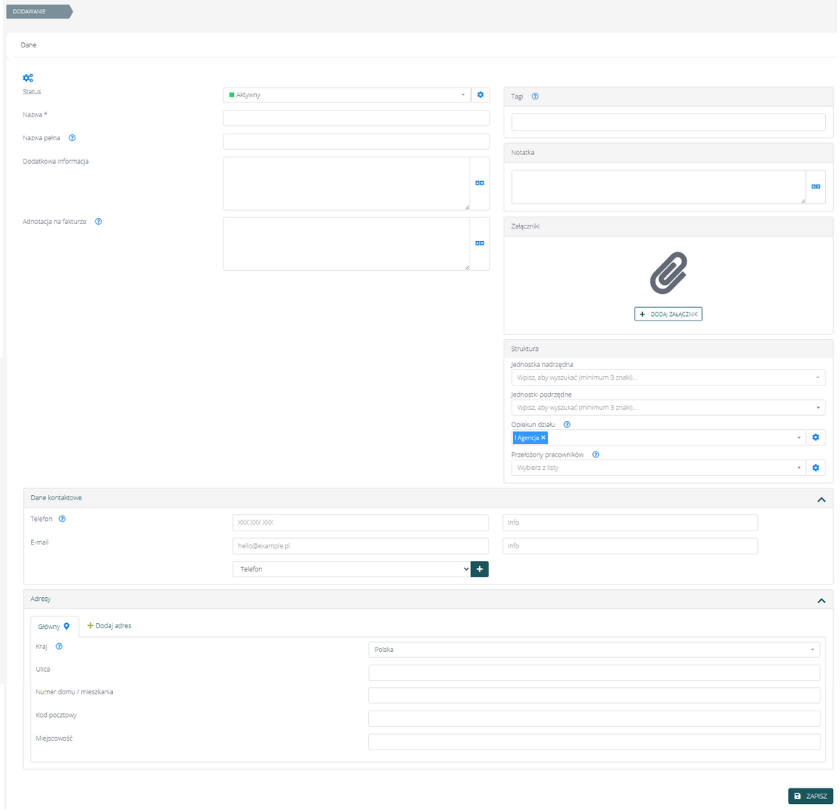The image size is (840, 810).
Task: Click the help icon next to Tagi
Action: [x=535, y=96]
